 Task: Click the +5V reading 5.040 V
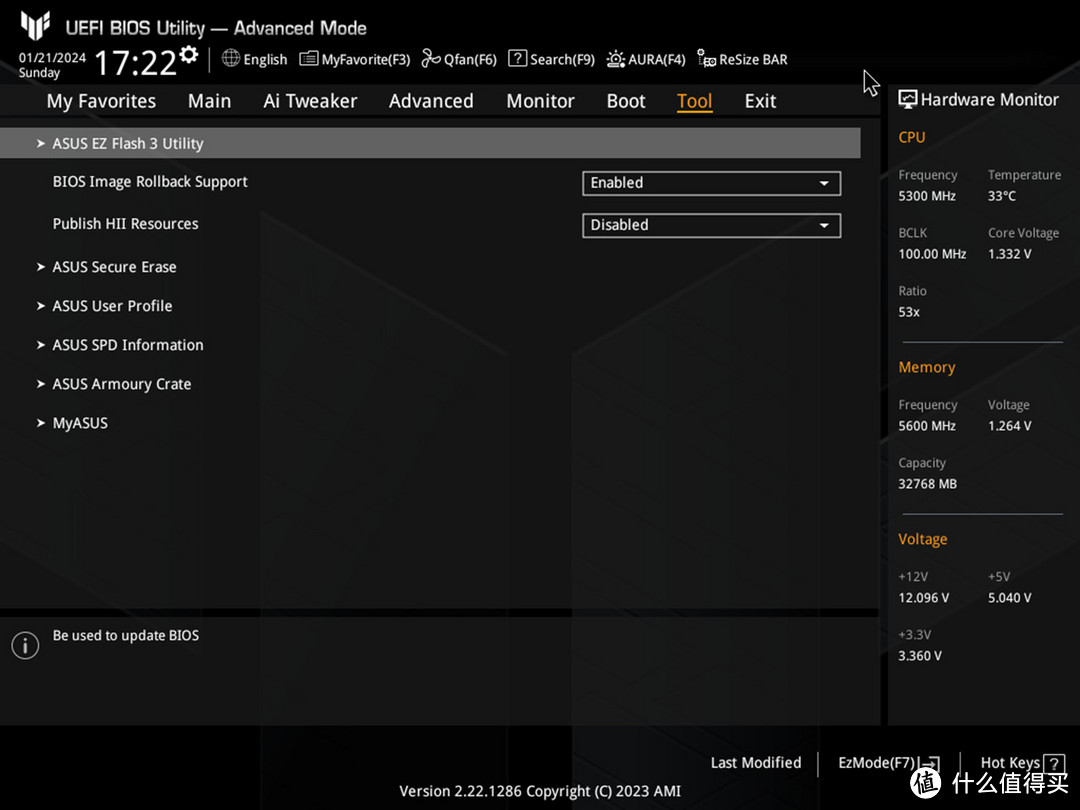(x=1010, y=598)
